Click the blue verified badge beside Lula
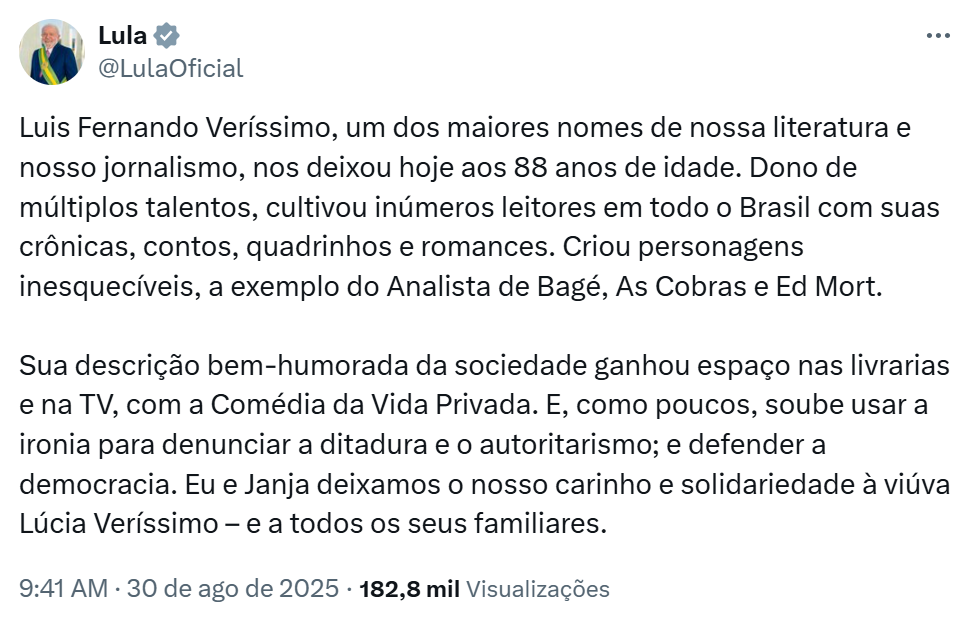This screenshot has height=633, width=978. (x=167, y=36)
